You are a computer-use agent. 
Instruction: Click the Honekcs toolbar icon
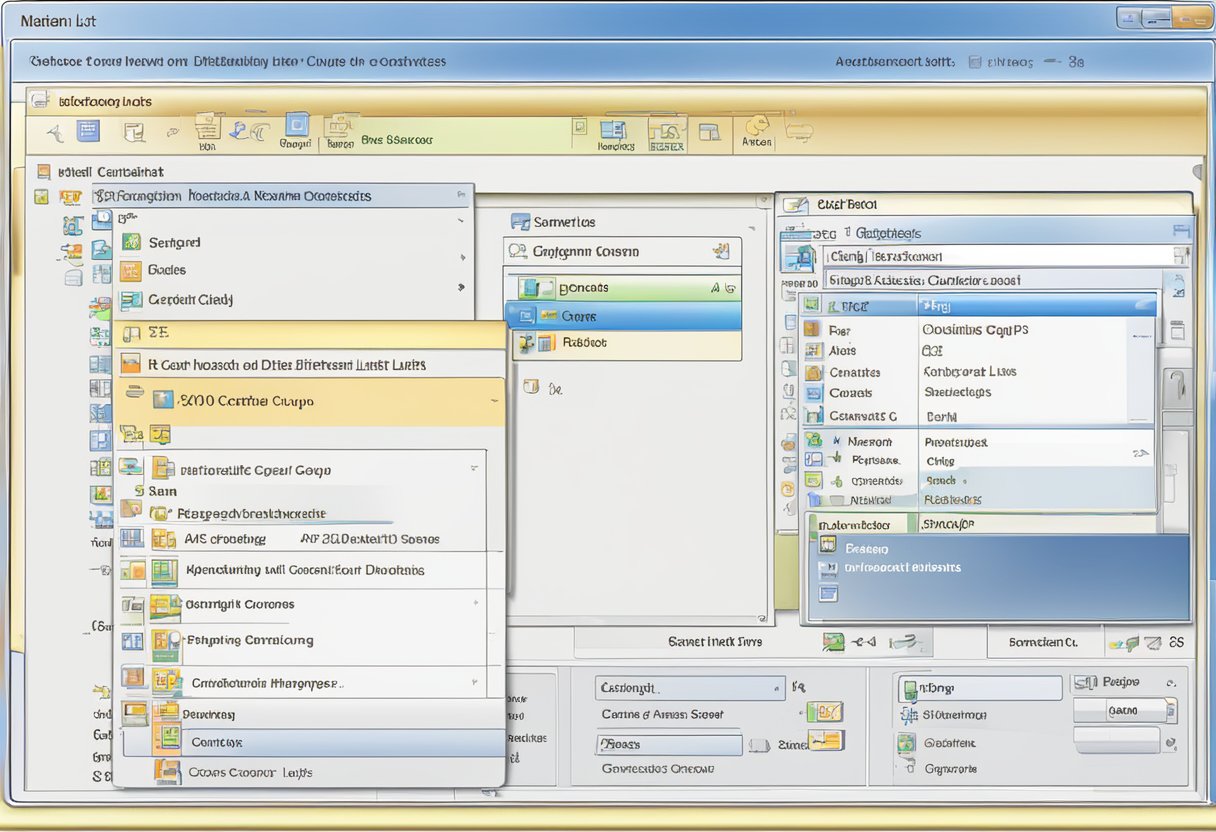point(612,130)
